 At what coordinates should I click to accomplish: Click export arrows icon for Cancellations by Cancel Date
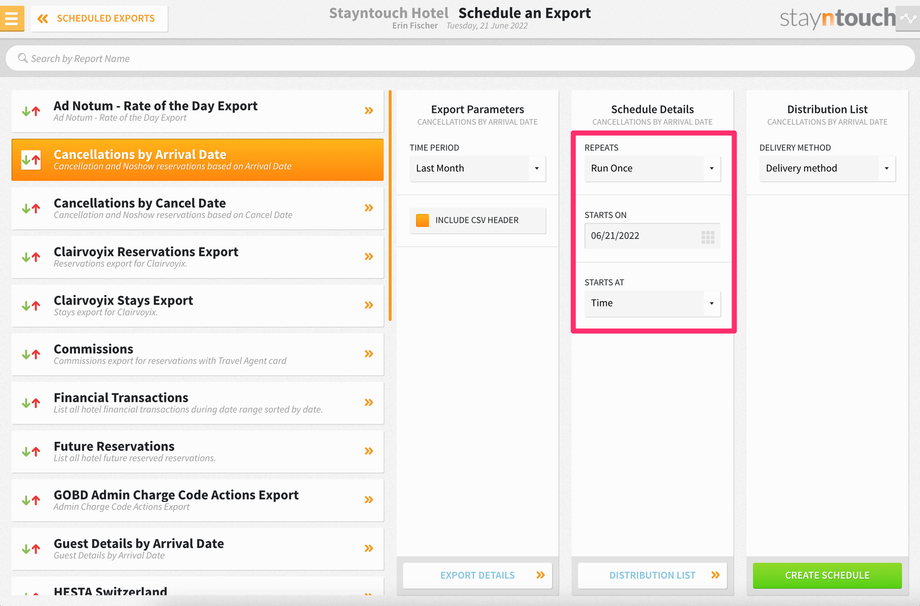click(x=31, y=208)
